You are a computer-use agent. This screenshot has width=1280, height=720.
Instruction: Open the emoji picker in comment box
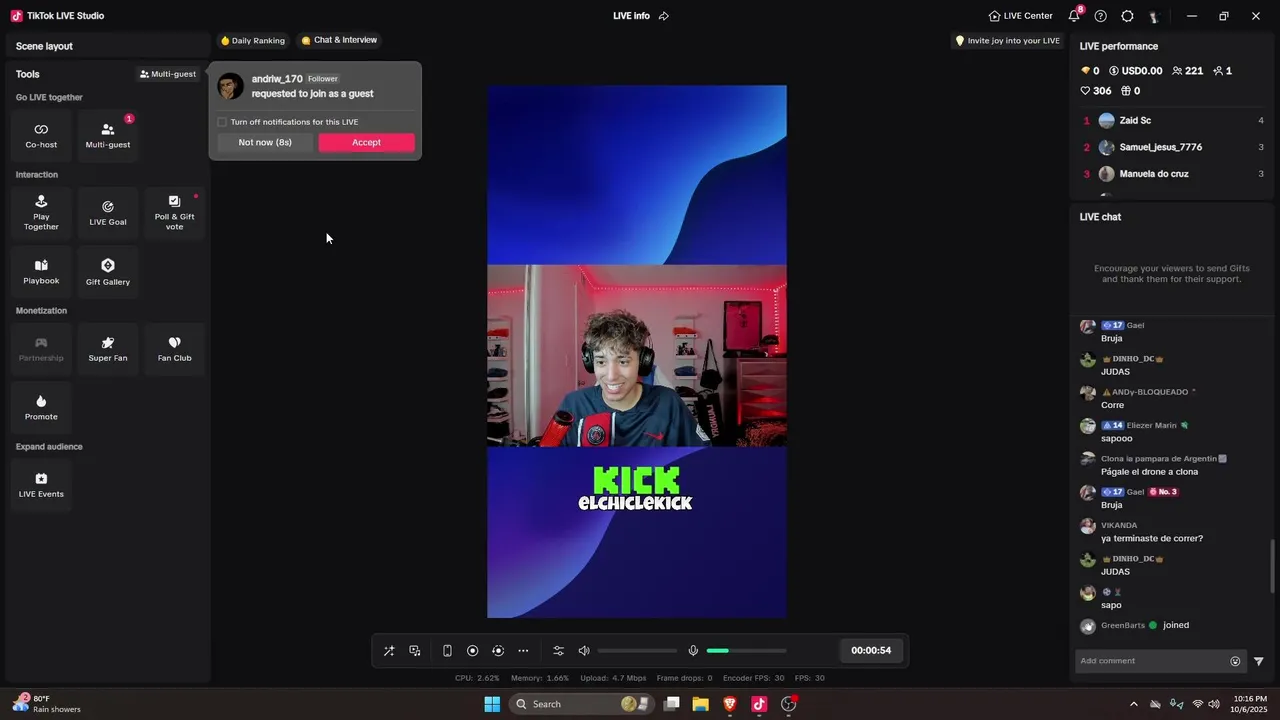(1235, 661)
